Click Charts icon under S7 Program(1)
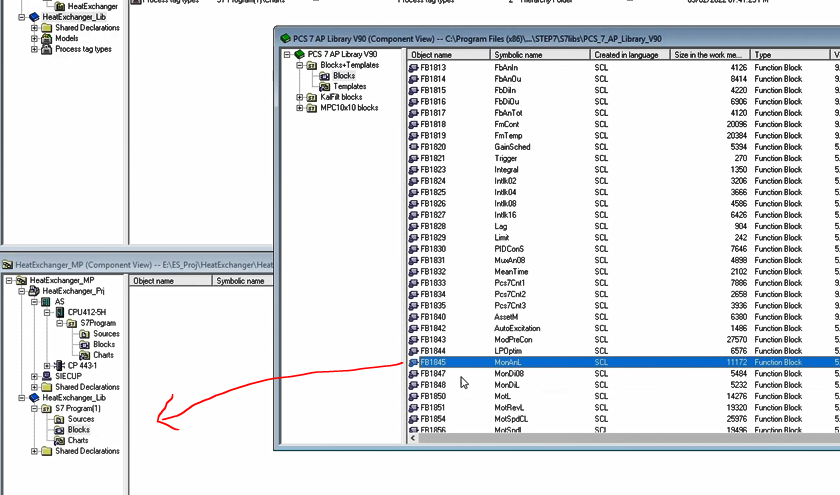Screen dimensions: 840x495 pyautogui.click(x=59, y=441)
